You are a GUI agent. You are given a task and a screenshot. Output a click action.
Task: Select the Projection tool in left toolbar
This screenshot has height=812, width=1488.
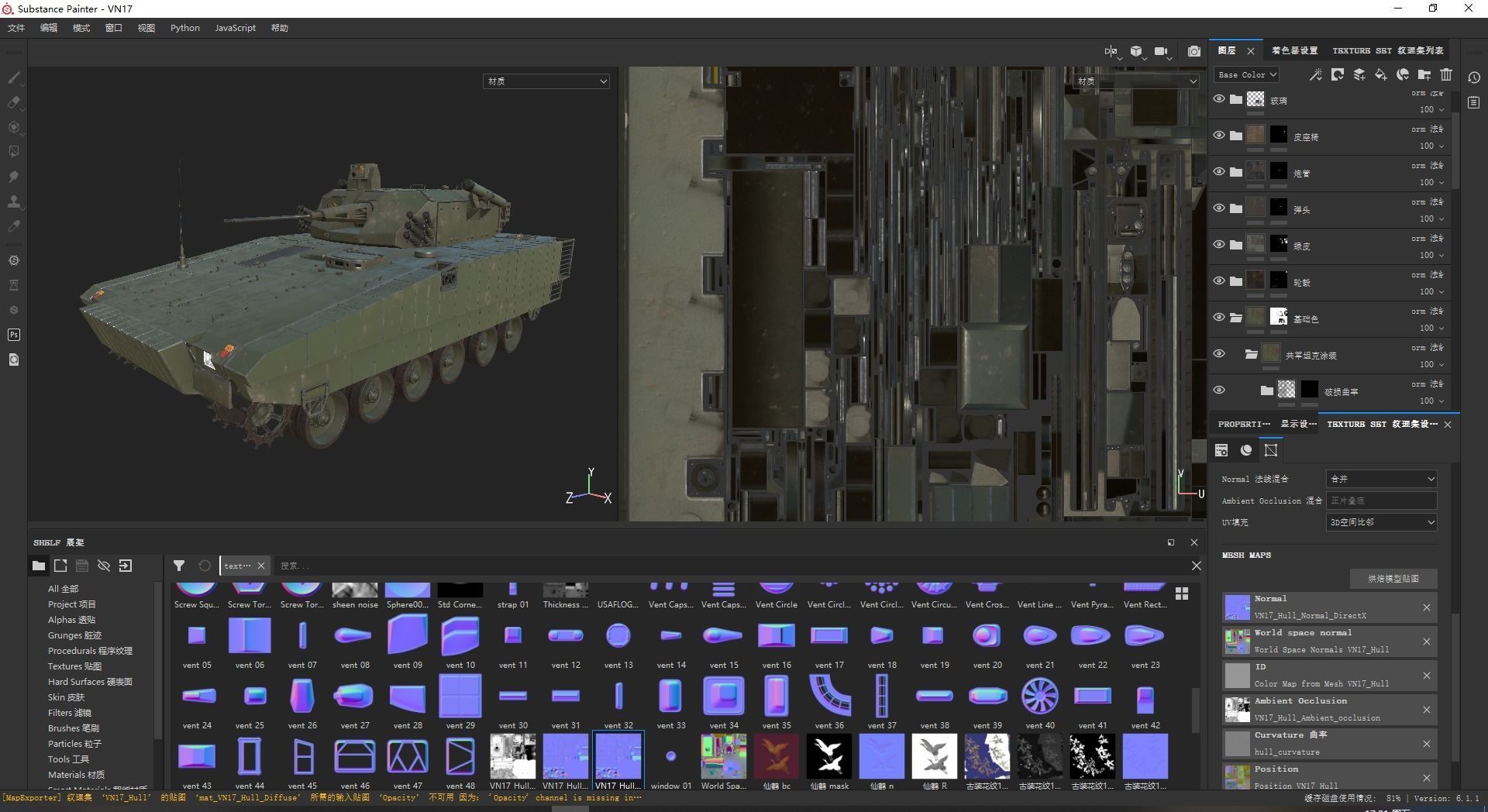pos(14,127)
